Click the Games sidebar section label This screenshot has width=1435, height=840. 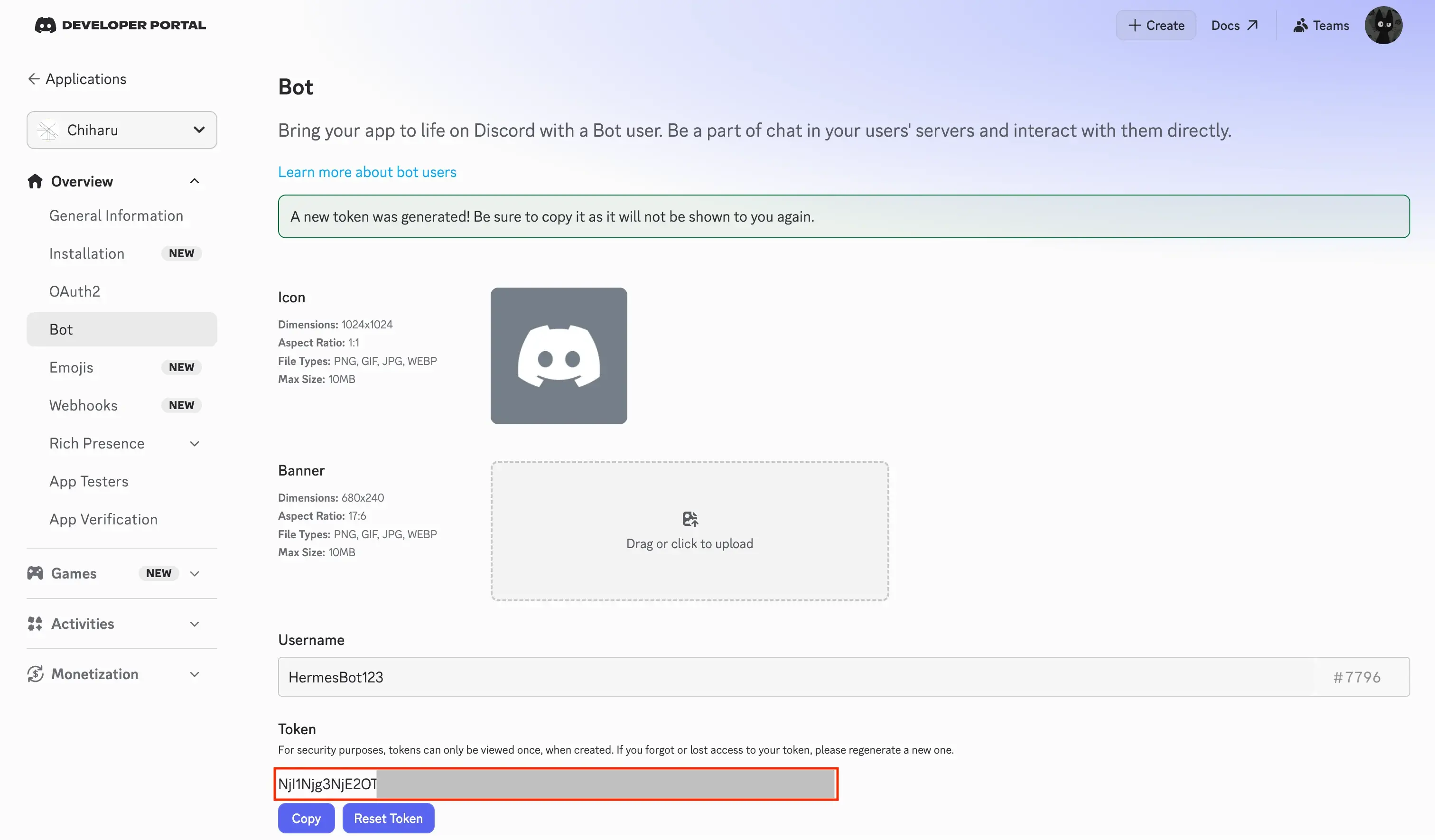74,573
